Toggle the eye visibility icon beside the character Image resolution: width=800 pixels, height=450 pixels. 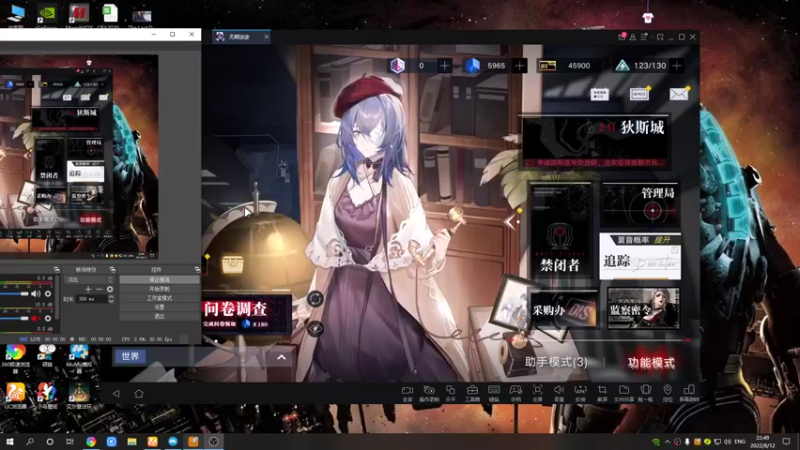tap(315, 329)
